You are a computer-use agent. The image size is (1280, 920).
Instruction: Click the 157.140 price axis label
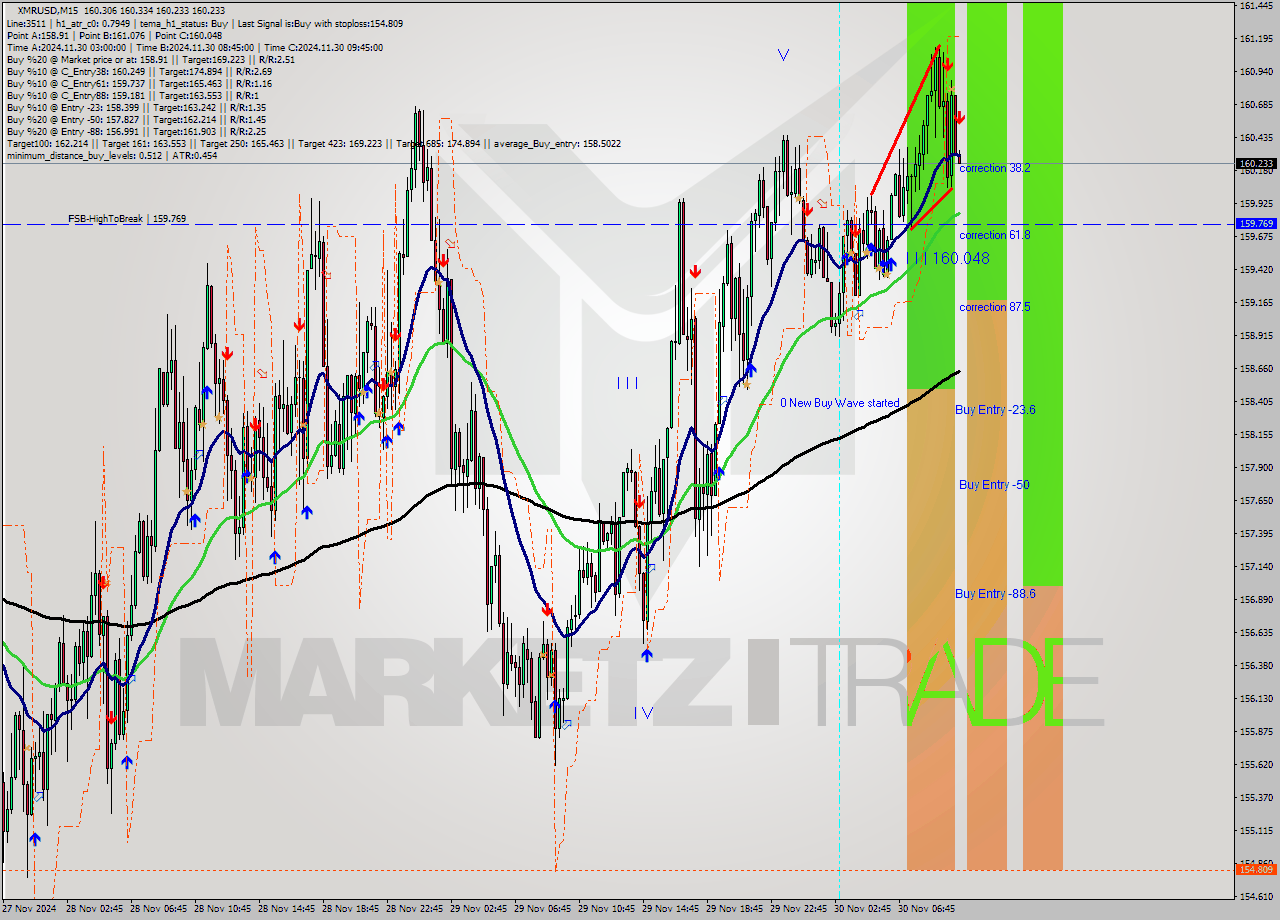[1256, 566]
